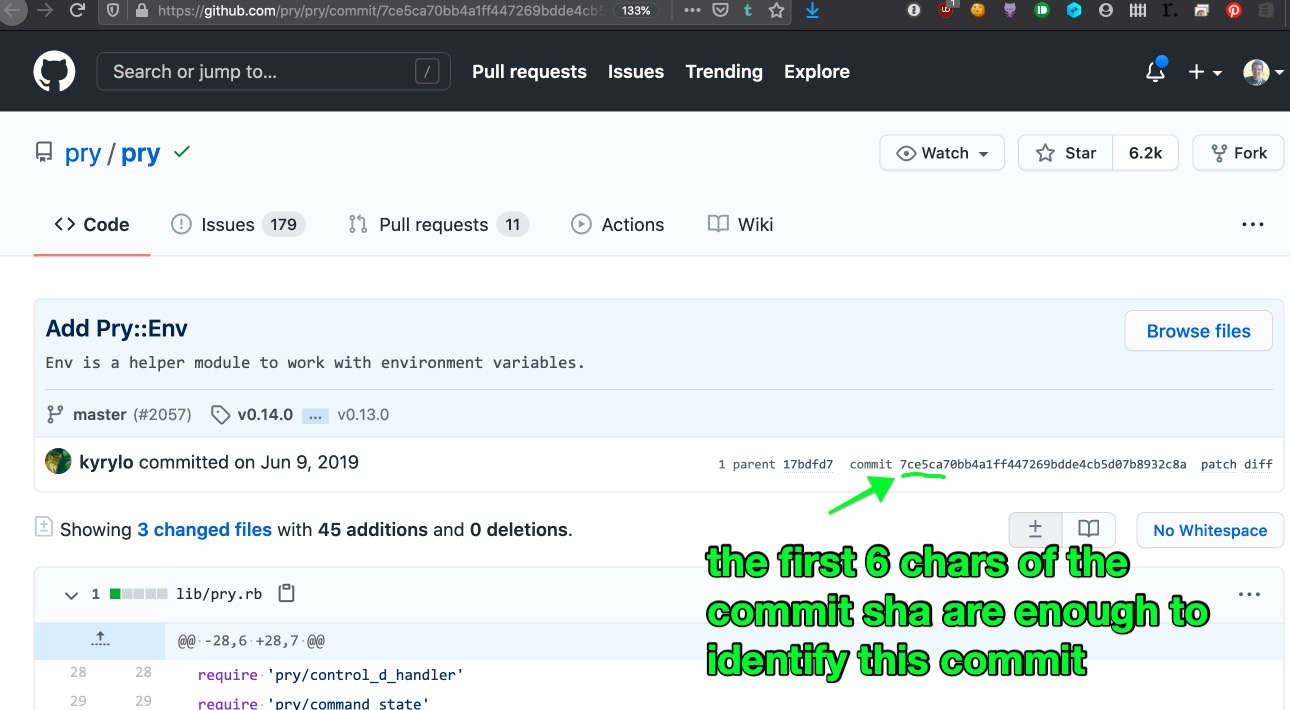
Task: Open the pry organization link
Action: pyautogui.click(x=83, y=153)
